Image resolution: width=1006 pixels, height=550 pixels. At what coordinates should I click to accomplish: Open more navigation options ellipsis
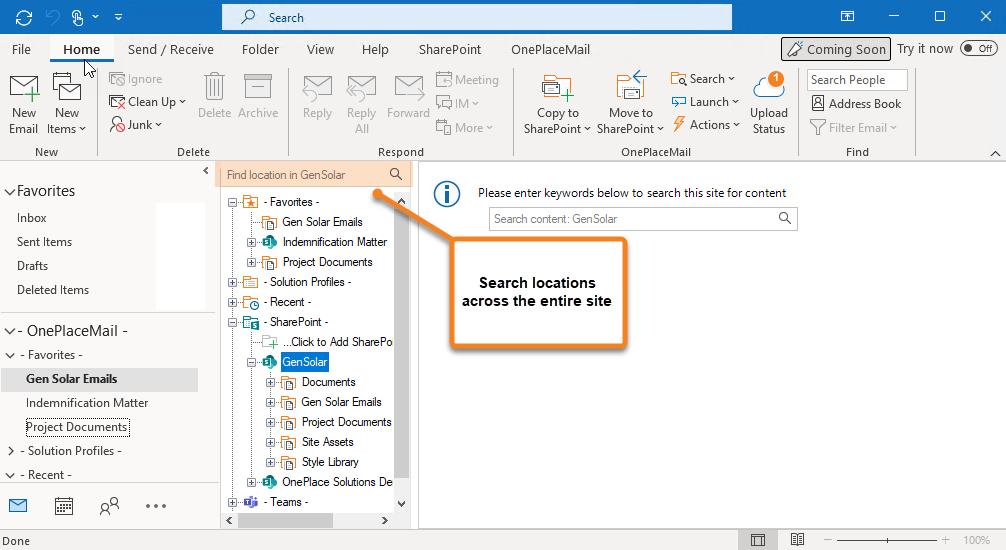[x=155, y=506]
